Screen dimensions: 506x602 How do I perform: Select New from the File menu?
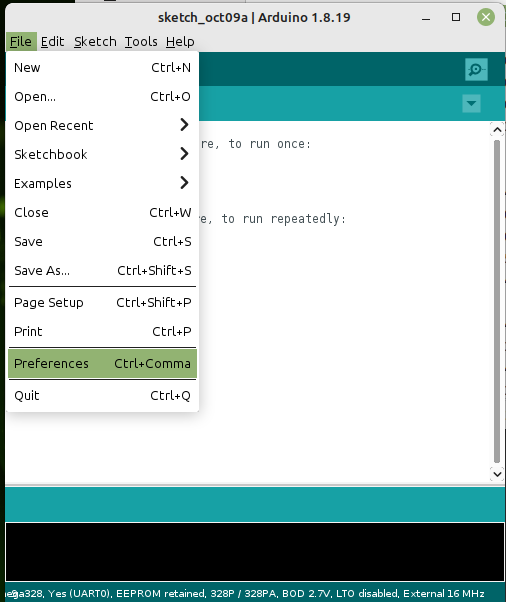tap(103, 68)
